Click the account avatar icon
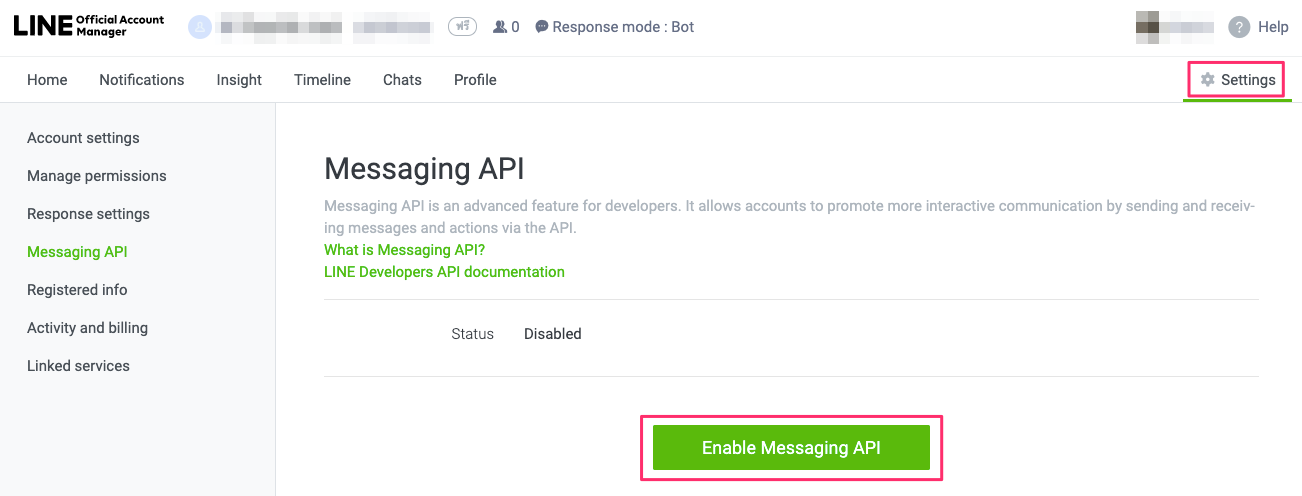 tap(200, 27)
